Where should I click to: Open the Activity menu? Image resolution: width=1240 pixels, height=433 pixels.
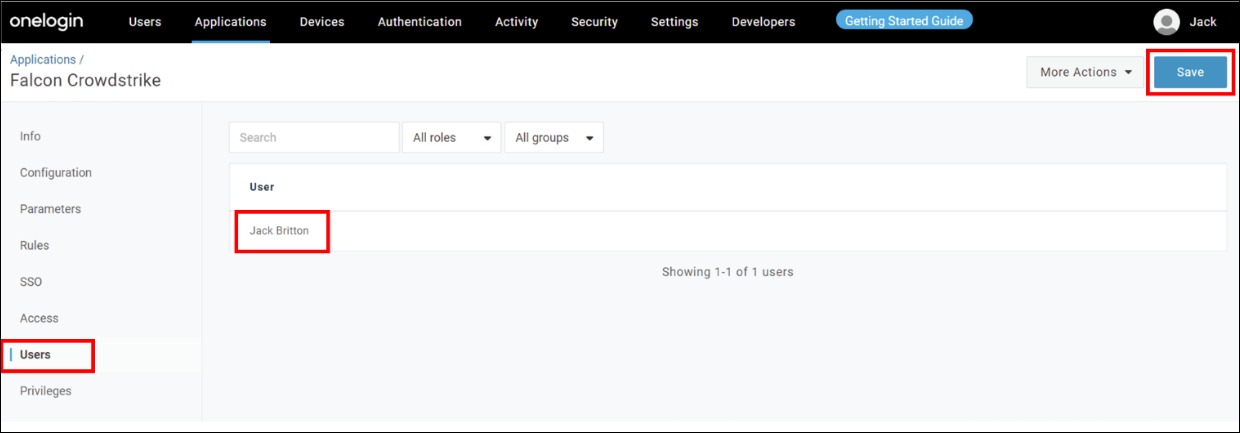point(516,21)
